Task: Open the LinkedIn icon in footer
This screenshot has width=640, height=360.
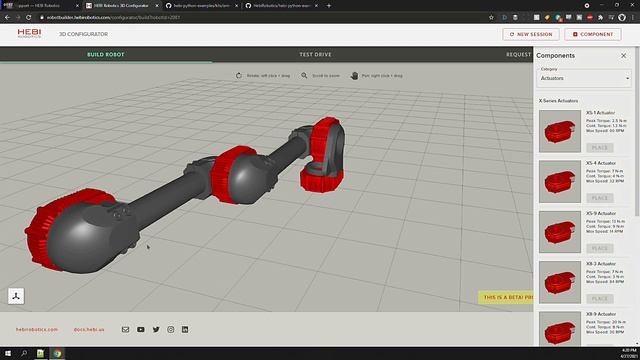Action: pos(185,329)
